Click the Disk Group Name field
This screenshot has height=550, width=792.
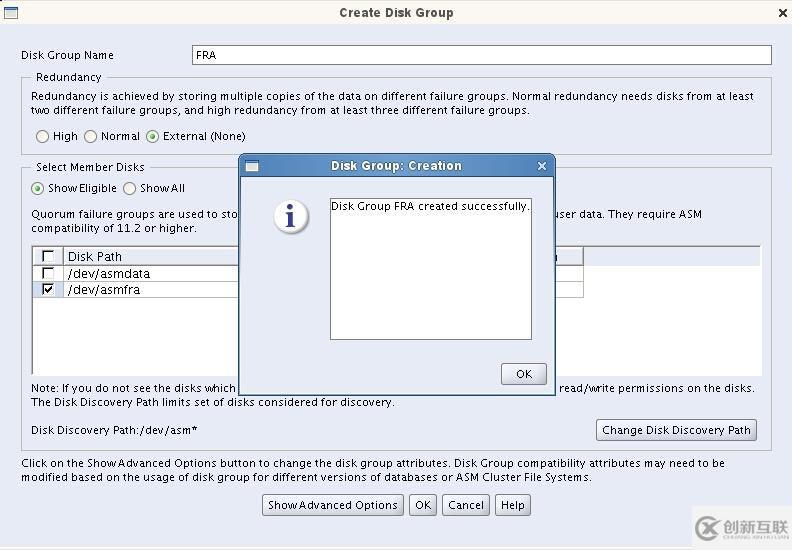(x=481, y=55)
